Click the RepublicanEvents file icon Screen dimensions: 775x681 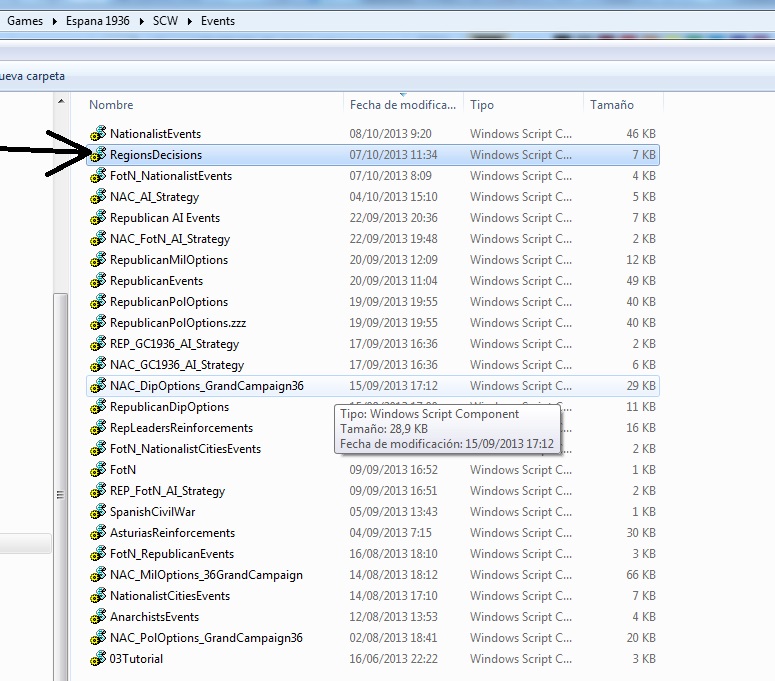pyautogui.click(x=98, y=281)
